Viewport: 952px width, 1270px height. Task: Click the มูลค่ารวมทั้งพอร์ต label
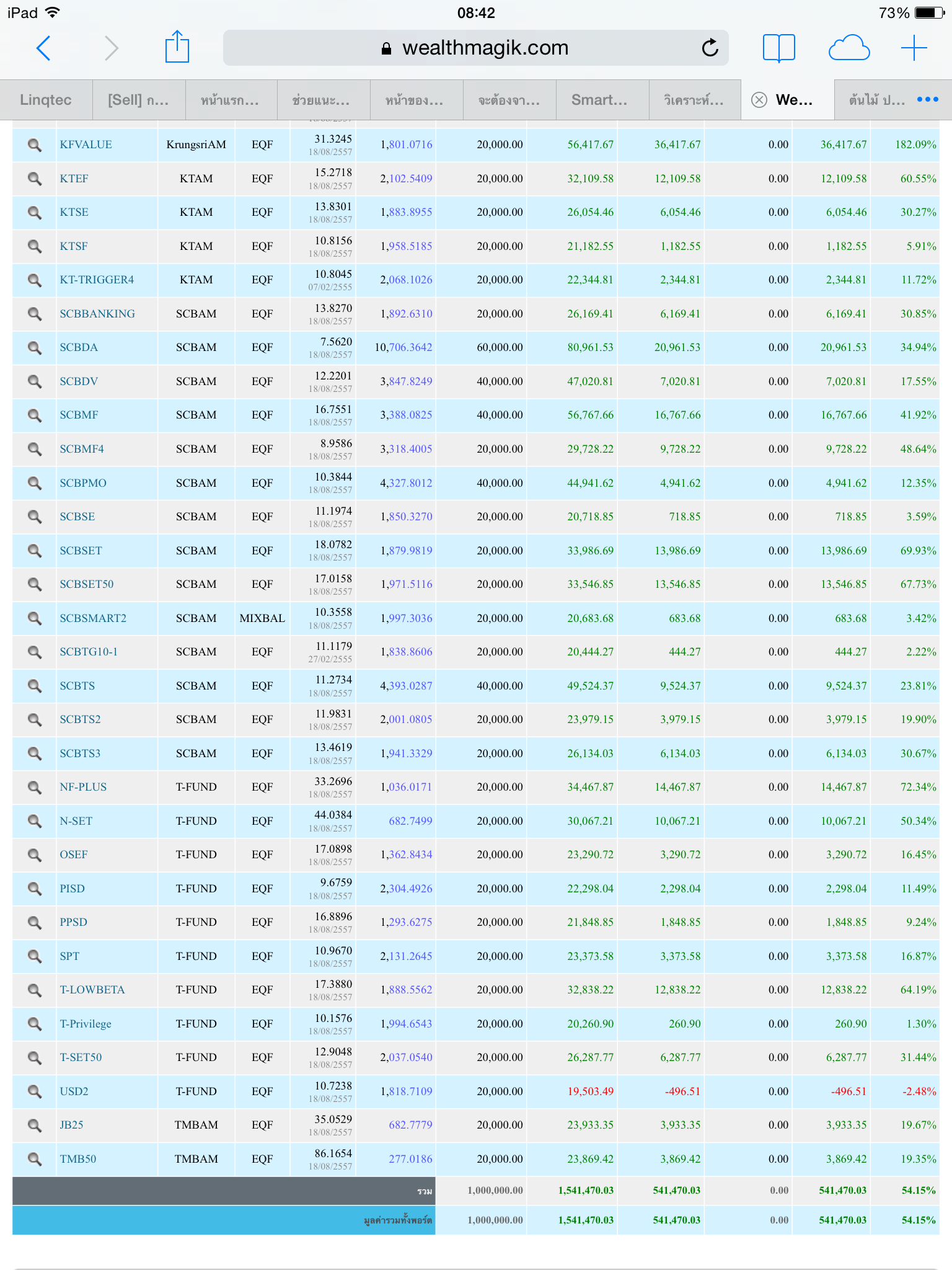(398, 1220)
